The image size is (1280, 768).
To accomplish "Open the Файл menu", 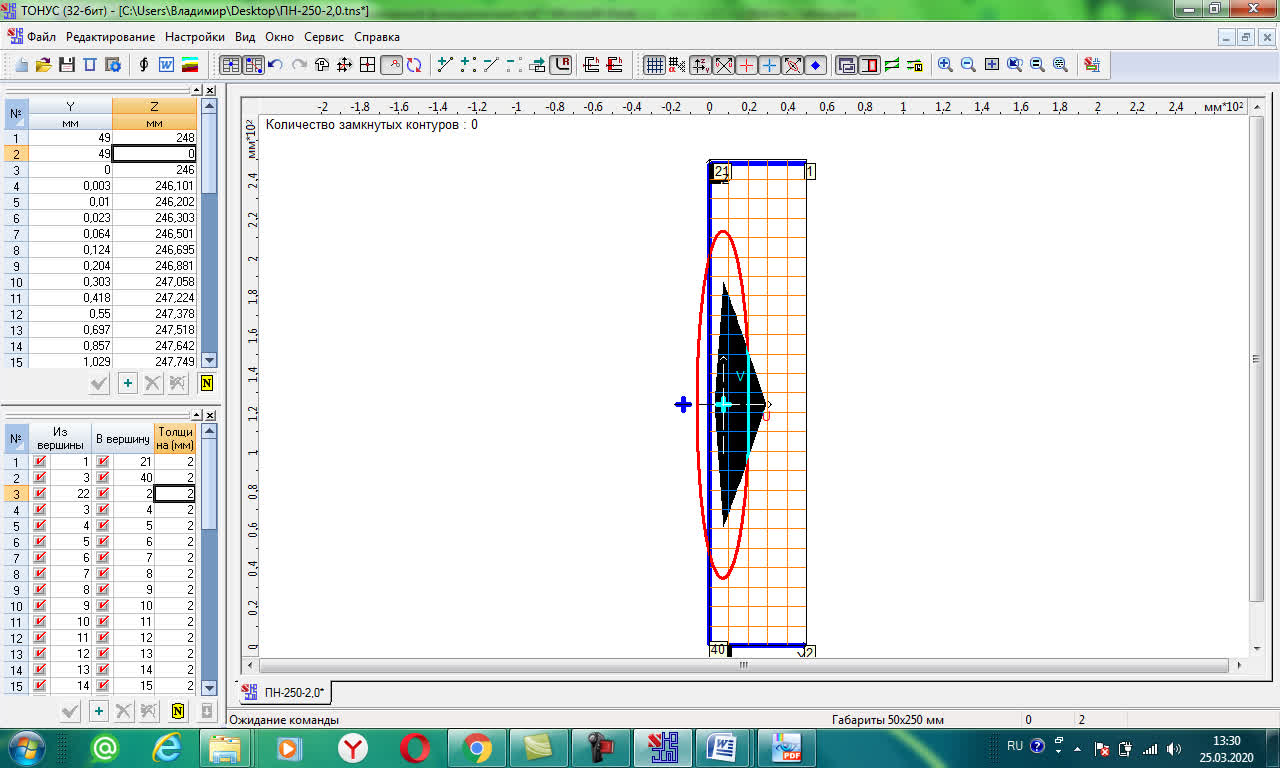I will [42, 37].
